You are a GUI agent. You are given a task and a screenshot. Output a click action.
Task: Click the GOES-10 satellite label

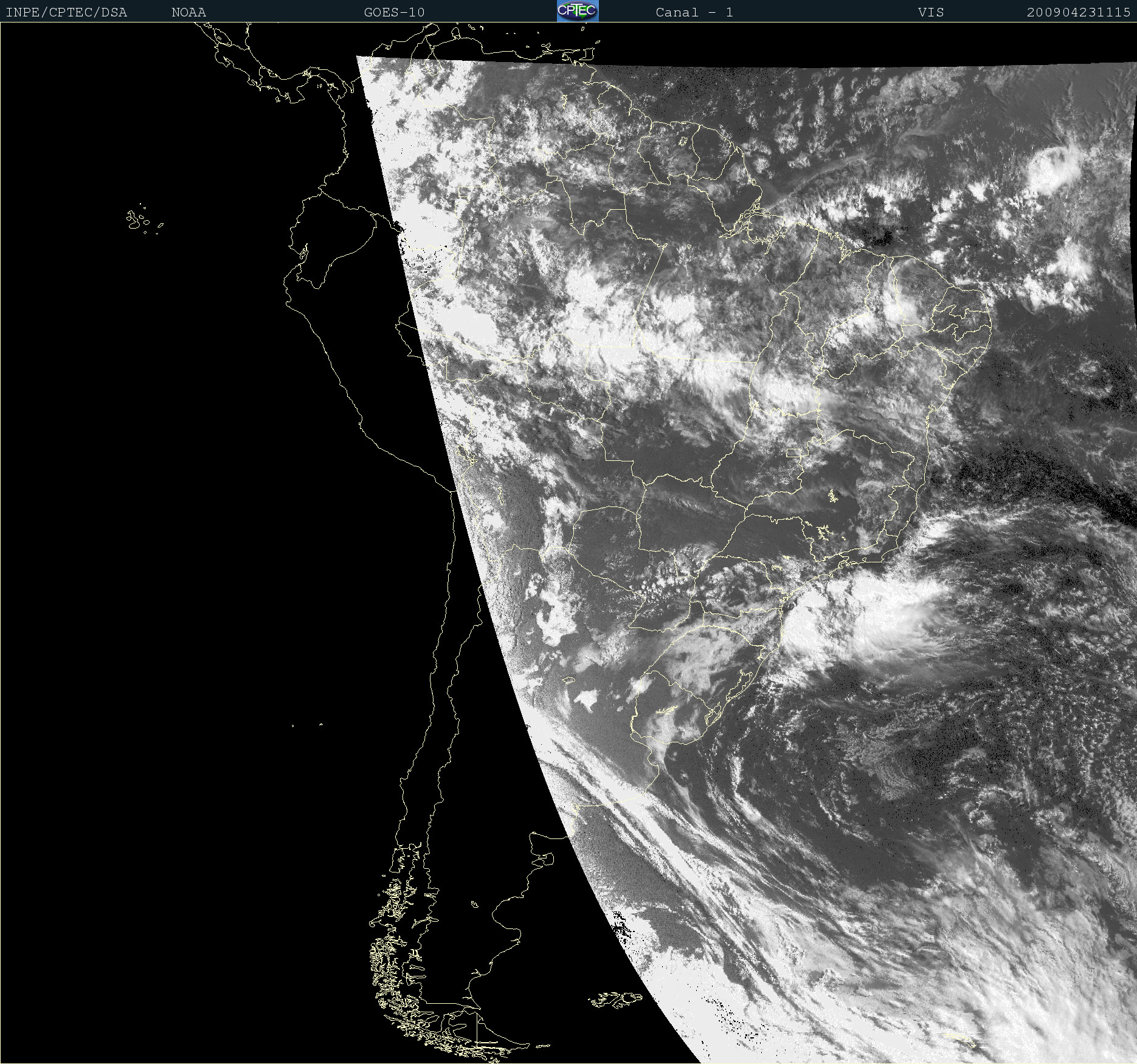pyautogui.click(x=394, y=12)
